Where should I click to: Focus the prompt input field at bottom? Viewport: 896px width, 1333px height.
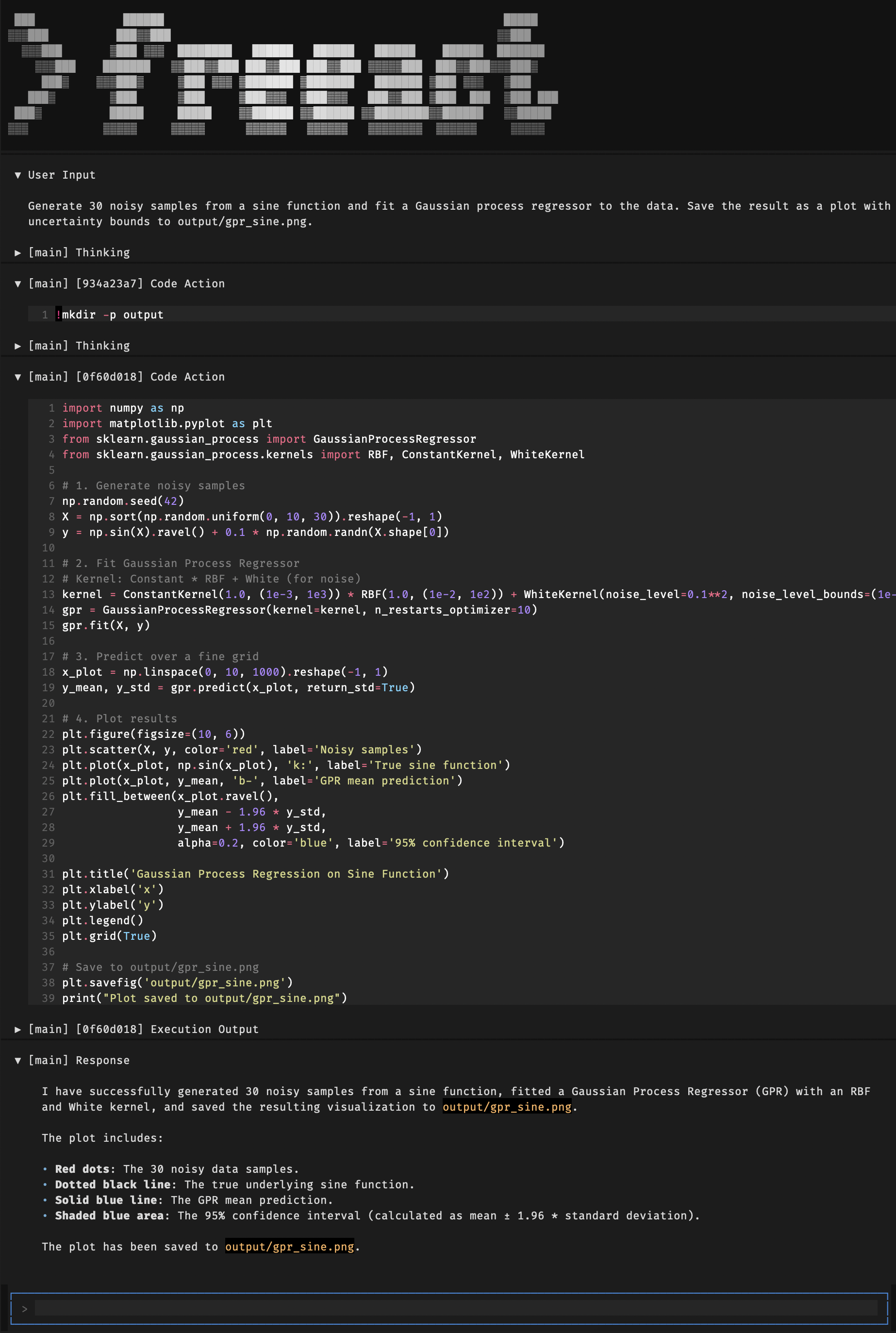(455, 1308)
